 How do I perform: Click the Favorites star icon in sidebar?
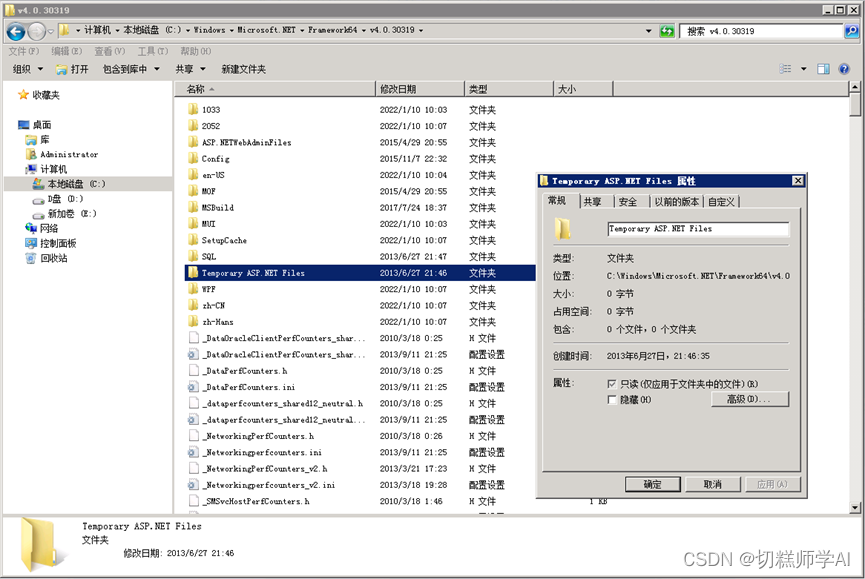tap(23, 95)
